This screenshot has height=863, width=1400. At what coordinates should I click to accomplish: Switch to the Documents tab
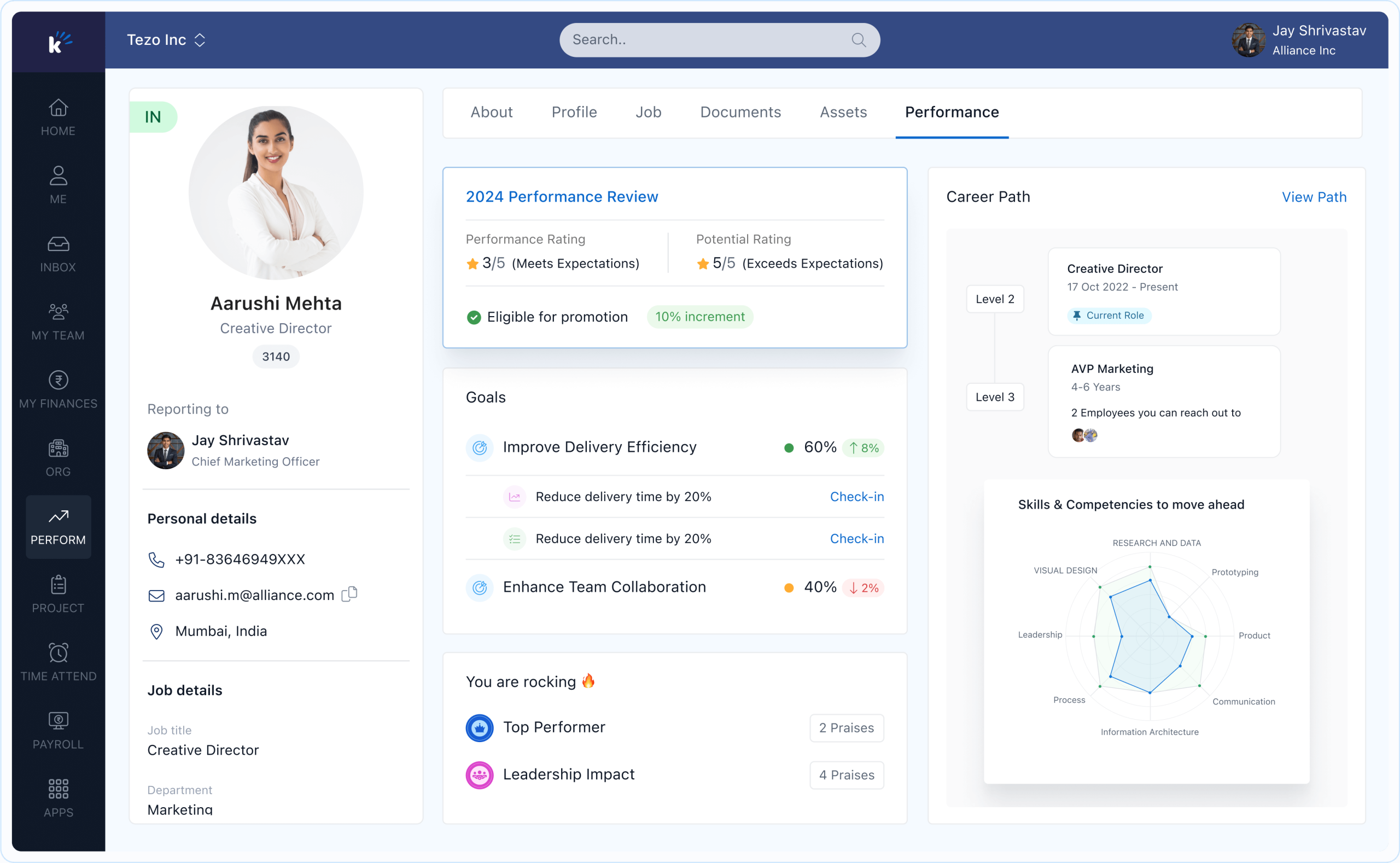click(740, 112)
